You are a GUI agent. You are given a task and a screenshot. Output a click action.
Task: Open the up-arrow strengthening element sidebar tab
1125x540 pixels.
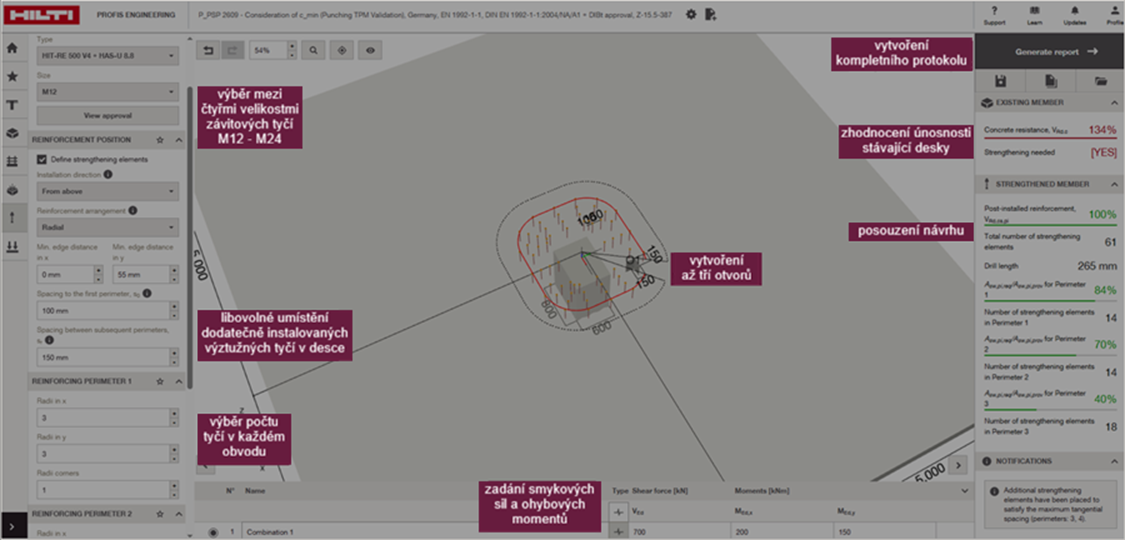(x=12, y=218)
